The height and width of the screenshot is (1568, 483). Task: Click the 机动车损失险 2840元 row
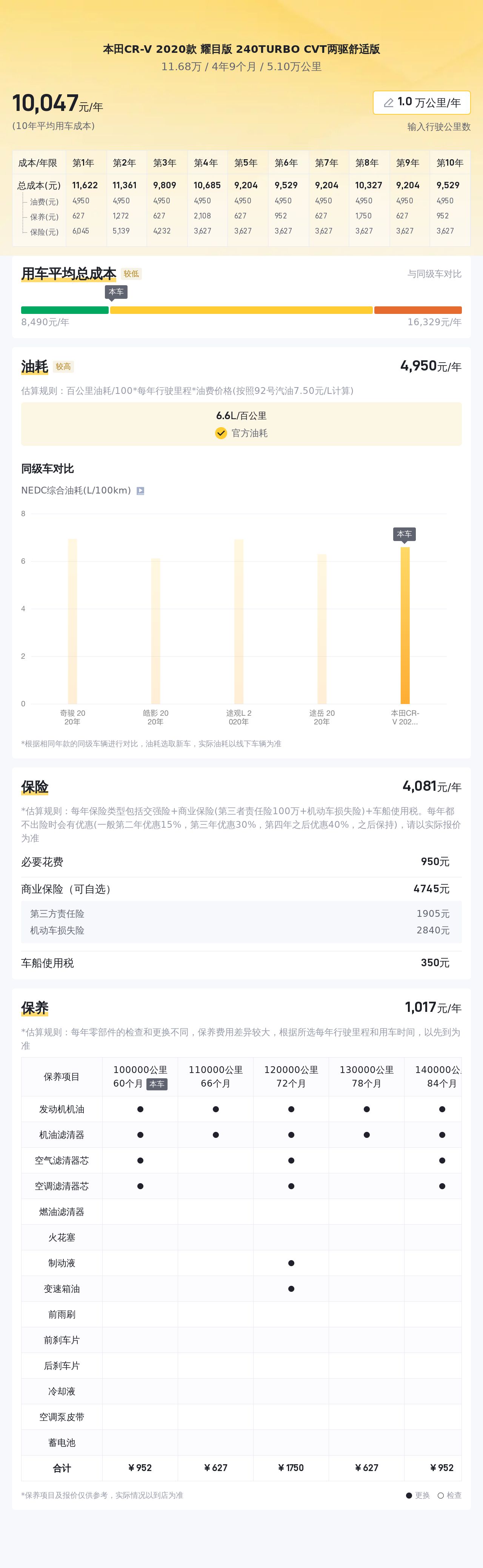241,931
